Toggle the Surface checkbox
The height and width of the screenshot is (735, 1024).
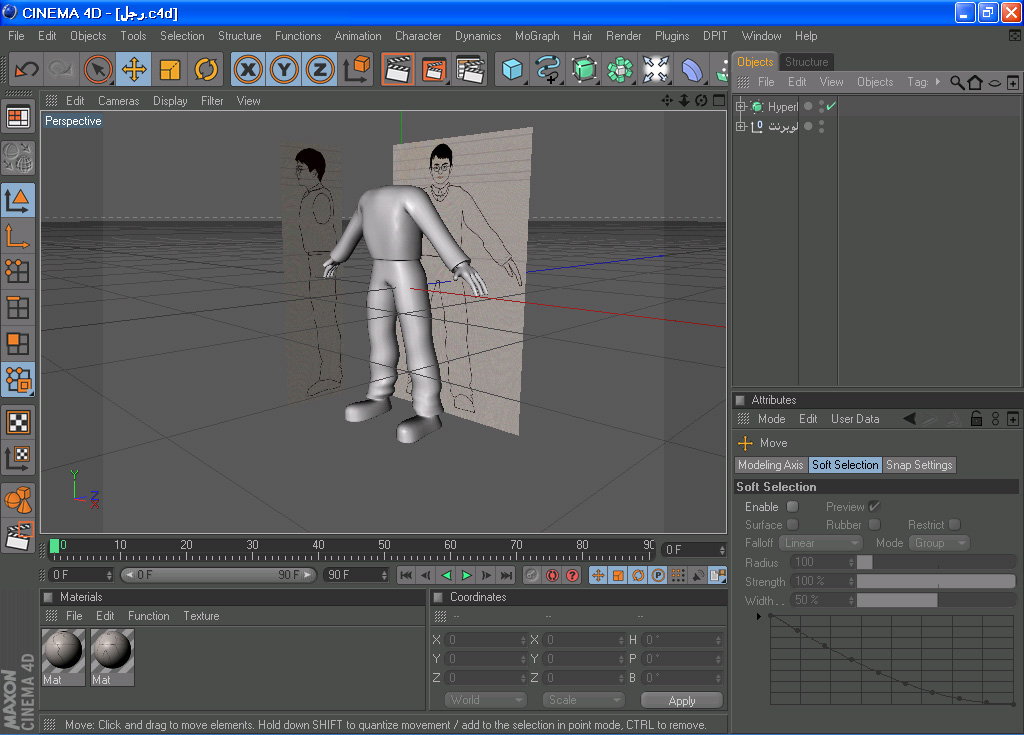[792, 525]
